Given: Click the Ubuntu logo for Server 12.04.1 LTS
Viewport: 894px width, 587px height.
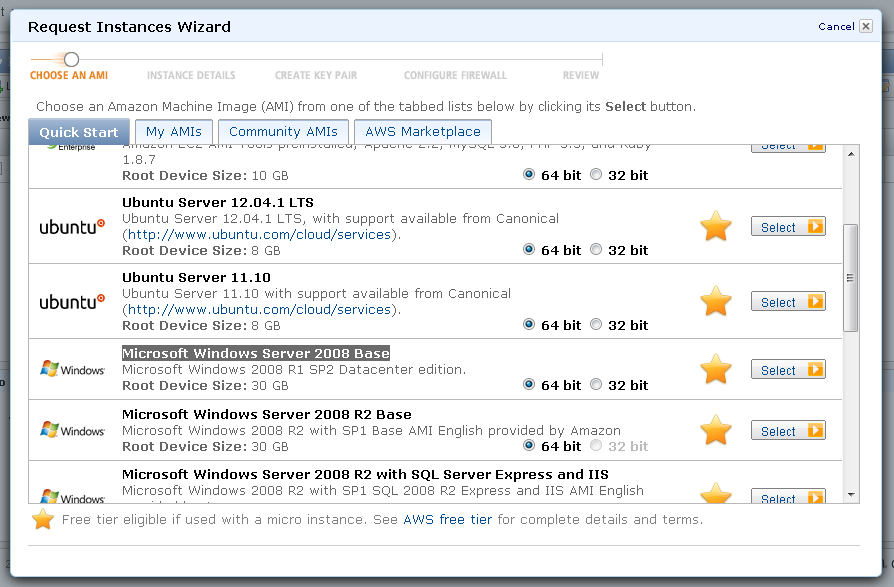Looking at the screenshot, I should tap(72, 227).
